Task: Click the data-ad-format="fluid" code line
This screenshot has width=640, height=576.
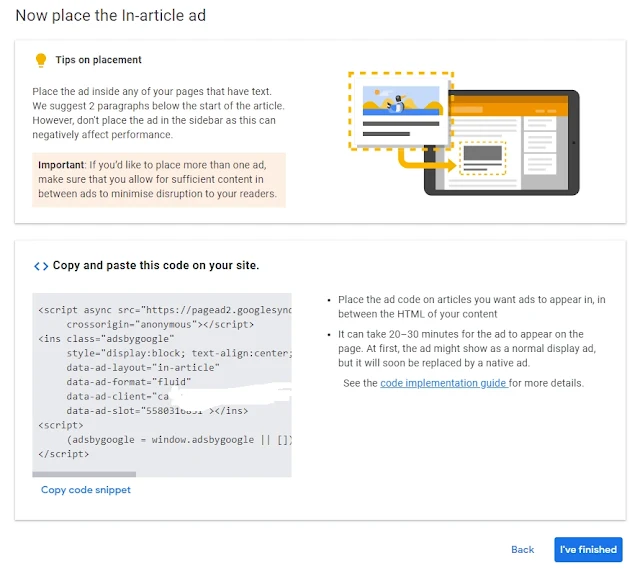Action: click(x=129, y=382)
